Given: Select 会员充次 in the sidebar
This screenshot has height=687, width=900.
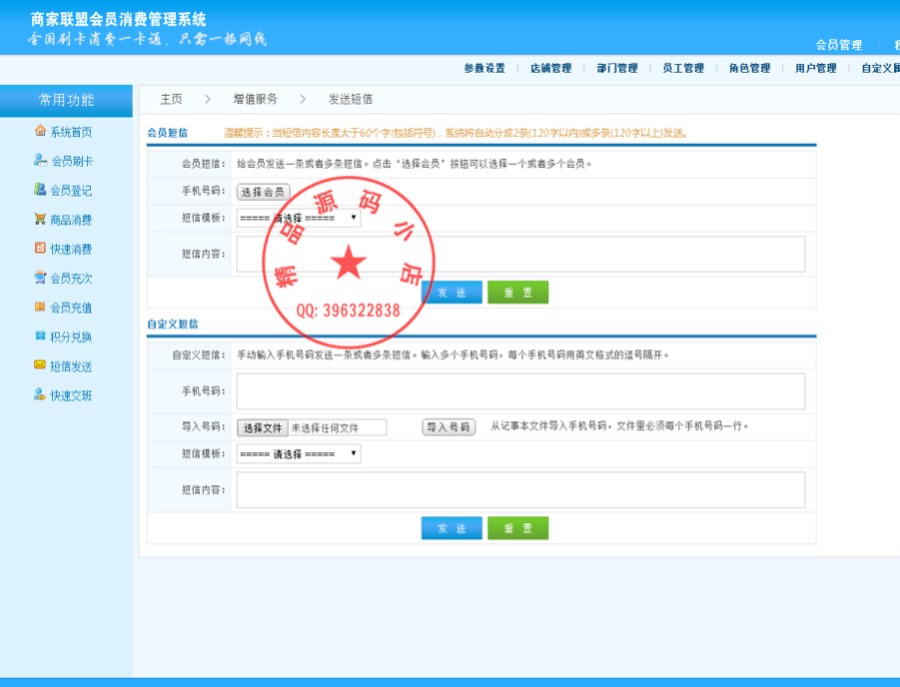Looking at the screenshot, I should [x=70, y=278].
